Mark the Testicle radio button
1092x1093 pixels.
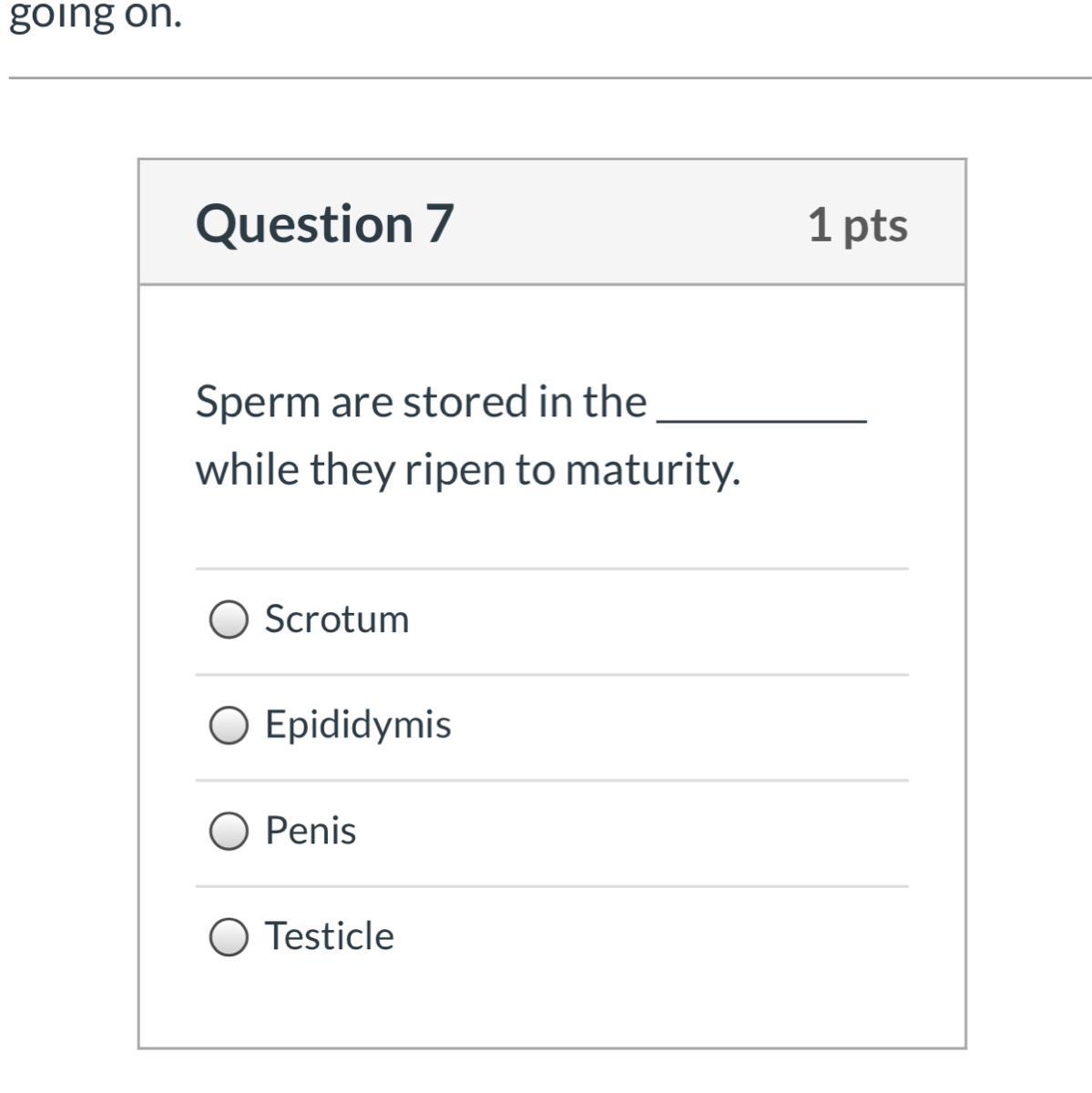pos(229,936)
